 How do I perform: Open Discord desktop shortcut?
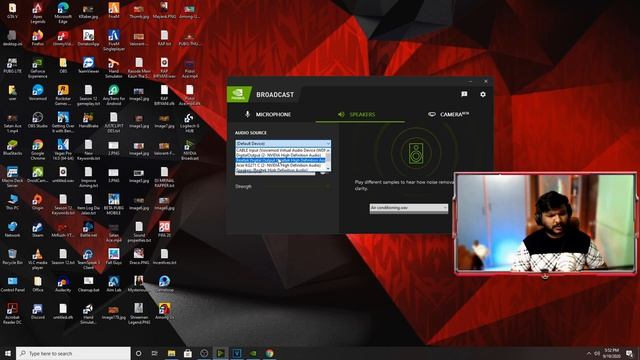click(38, 311)
